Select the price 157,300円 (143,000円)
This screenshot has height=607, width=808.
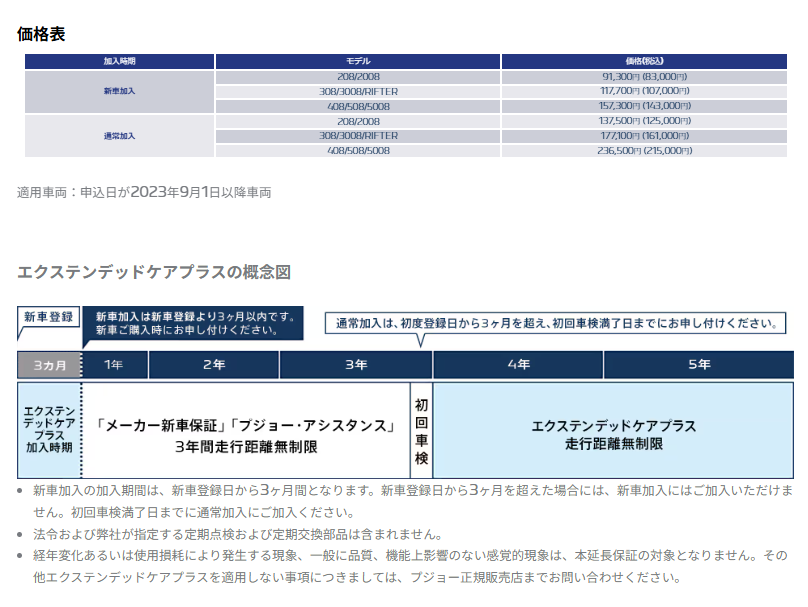(x=644, y=106)
